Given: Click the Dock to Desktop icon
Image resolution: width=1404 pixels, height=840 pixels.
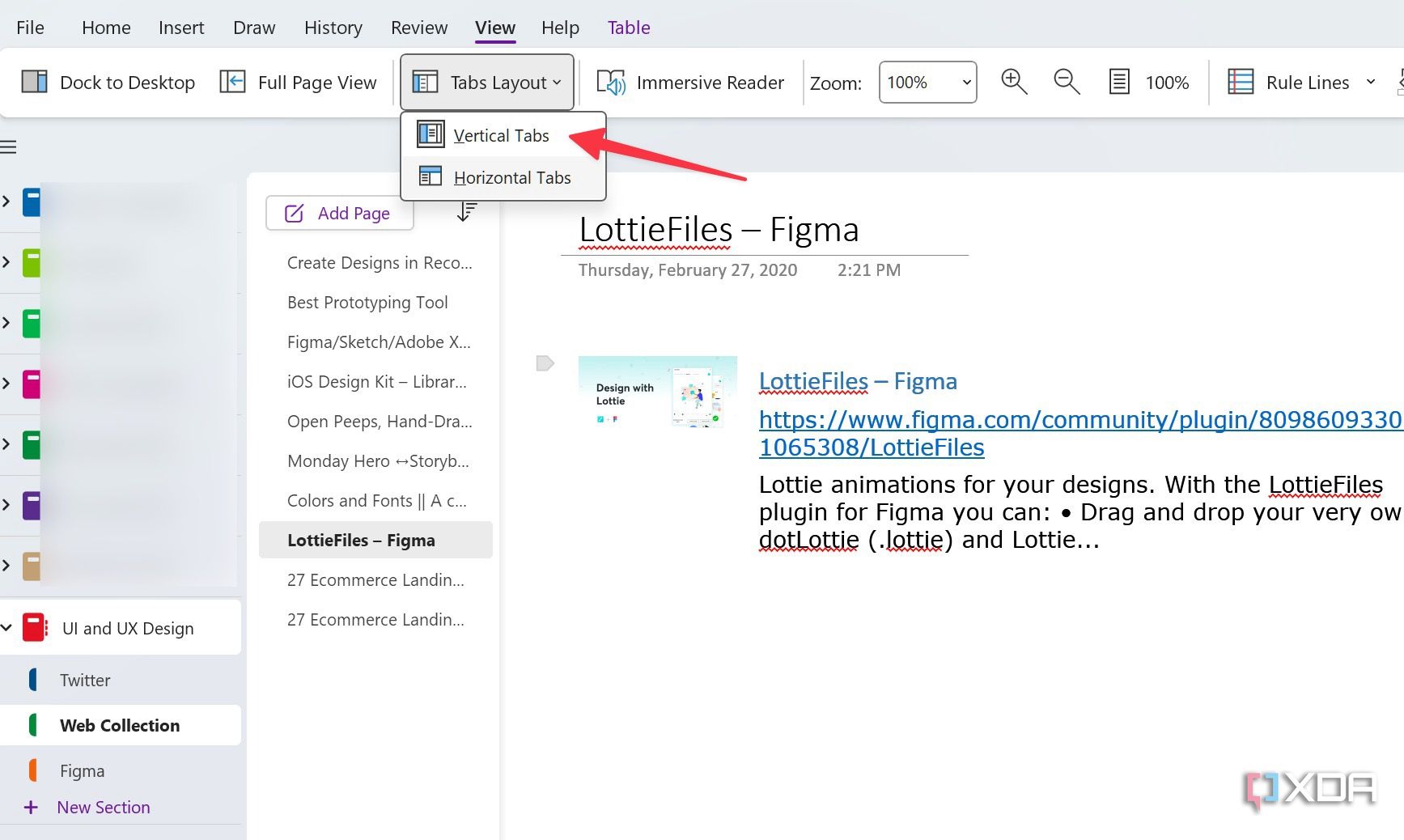Looking at the screenshot, I should pos(35,81).
